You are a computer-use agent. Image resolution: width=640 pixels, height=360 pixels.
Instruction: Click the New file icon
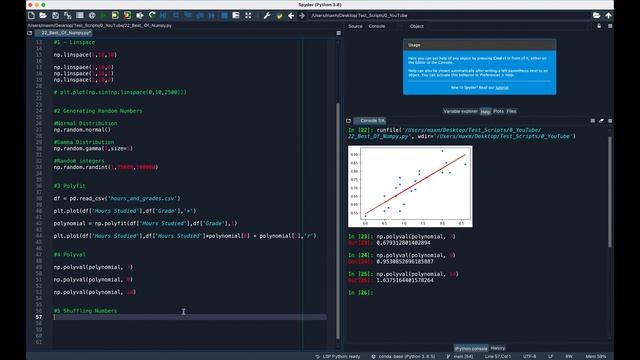(31, 16)
